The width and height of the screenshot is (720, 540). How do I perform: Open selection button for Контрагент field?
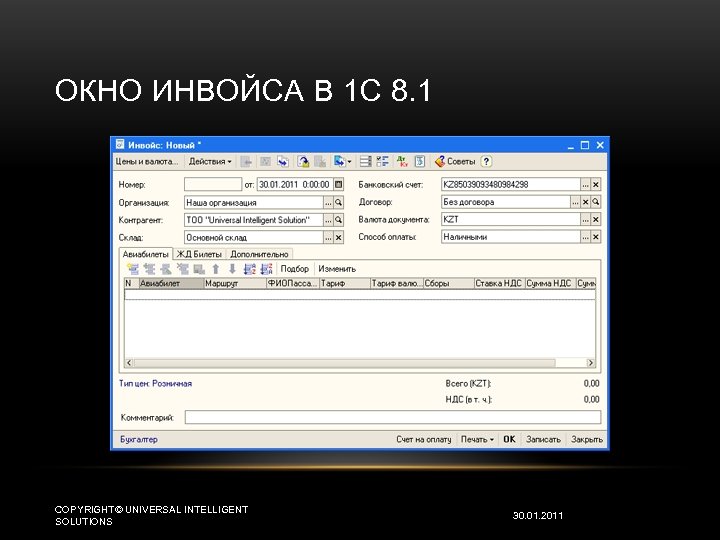[328, 220]
